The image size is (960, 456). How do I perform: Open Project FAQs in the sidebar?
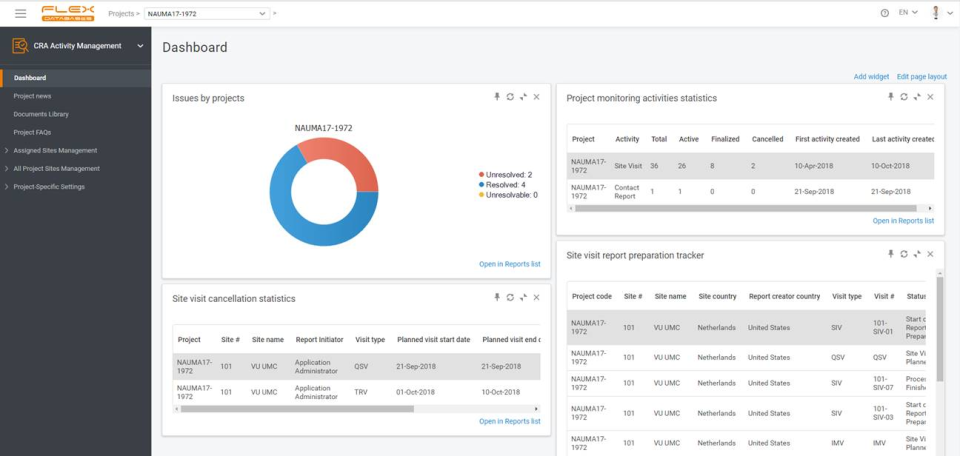pos(32,132)
